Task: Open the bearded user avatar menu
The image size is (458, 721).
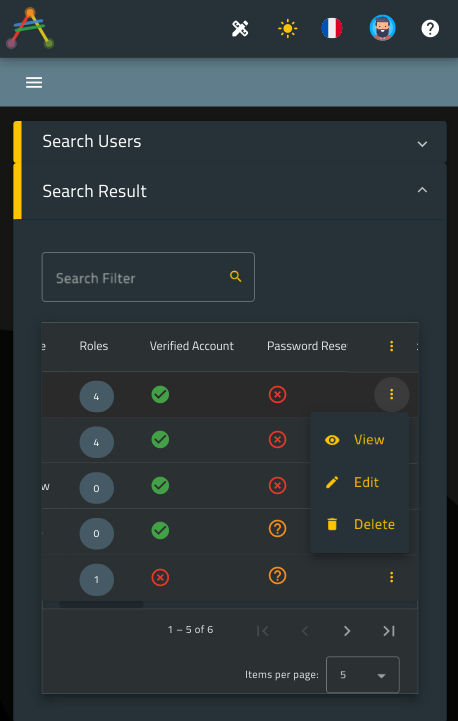Action: 383,28
